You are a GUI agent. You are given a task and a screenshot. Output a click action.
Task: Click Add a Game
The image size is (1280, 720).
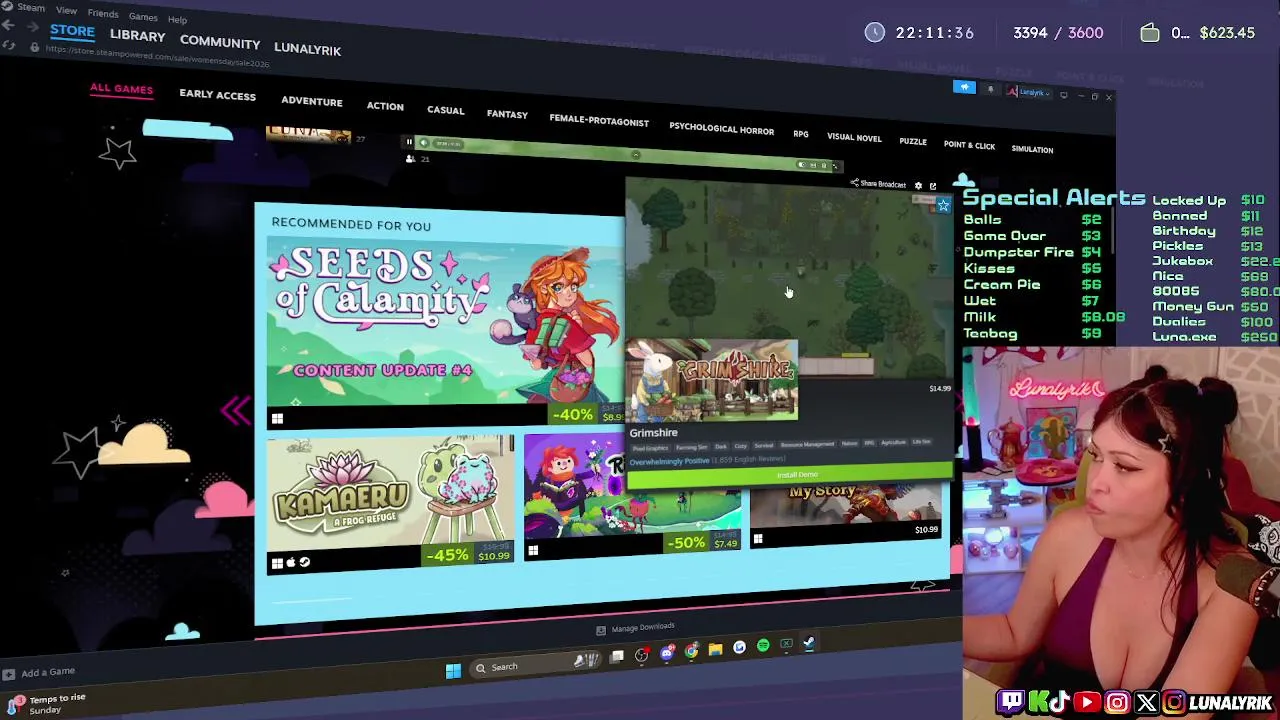pos(38,673)
